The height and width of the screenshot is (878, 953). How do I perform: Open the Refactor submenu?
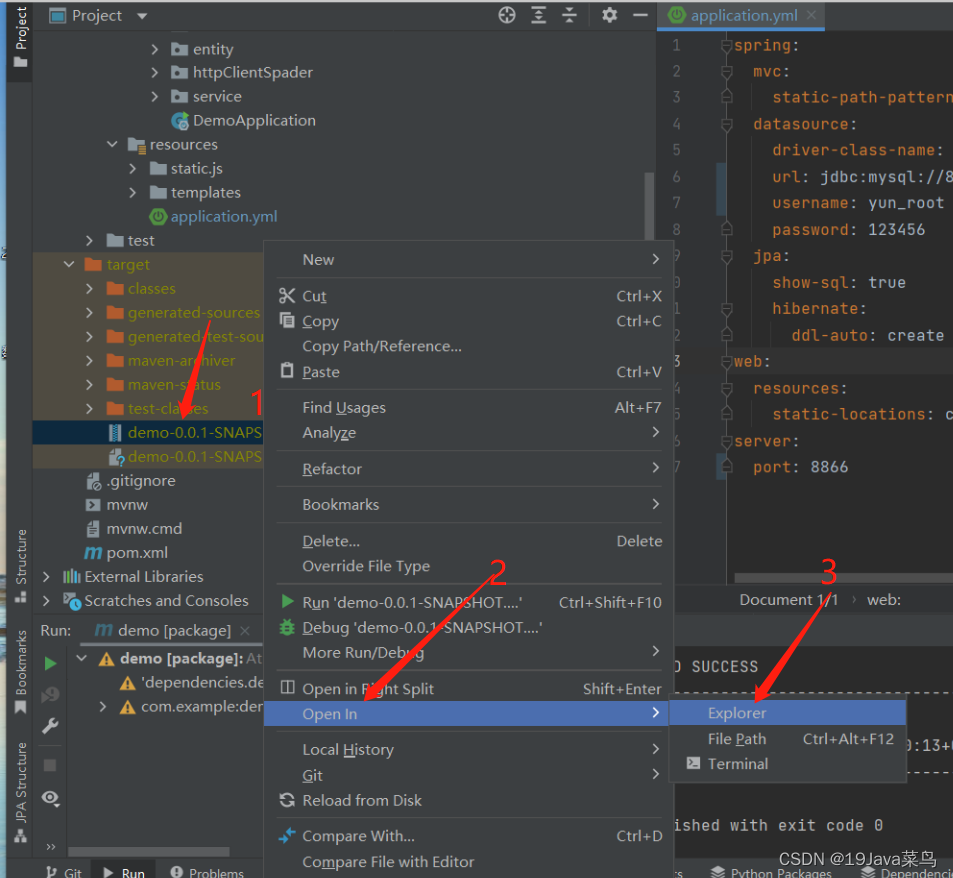(x=469, y=468)
